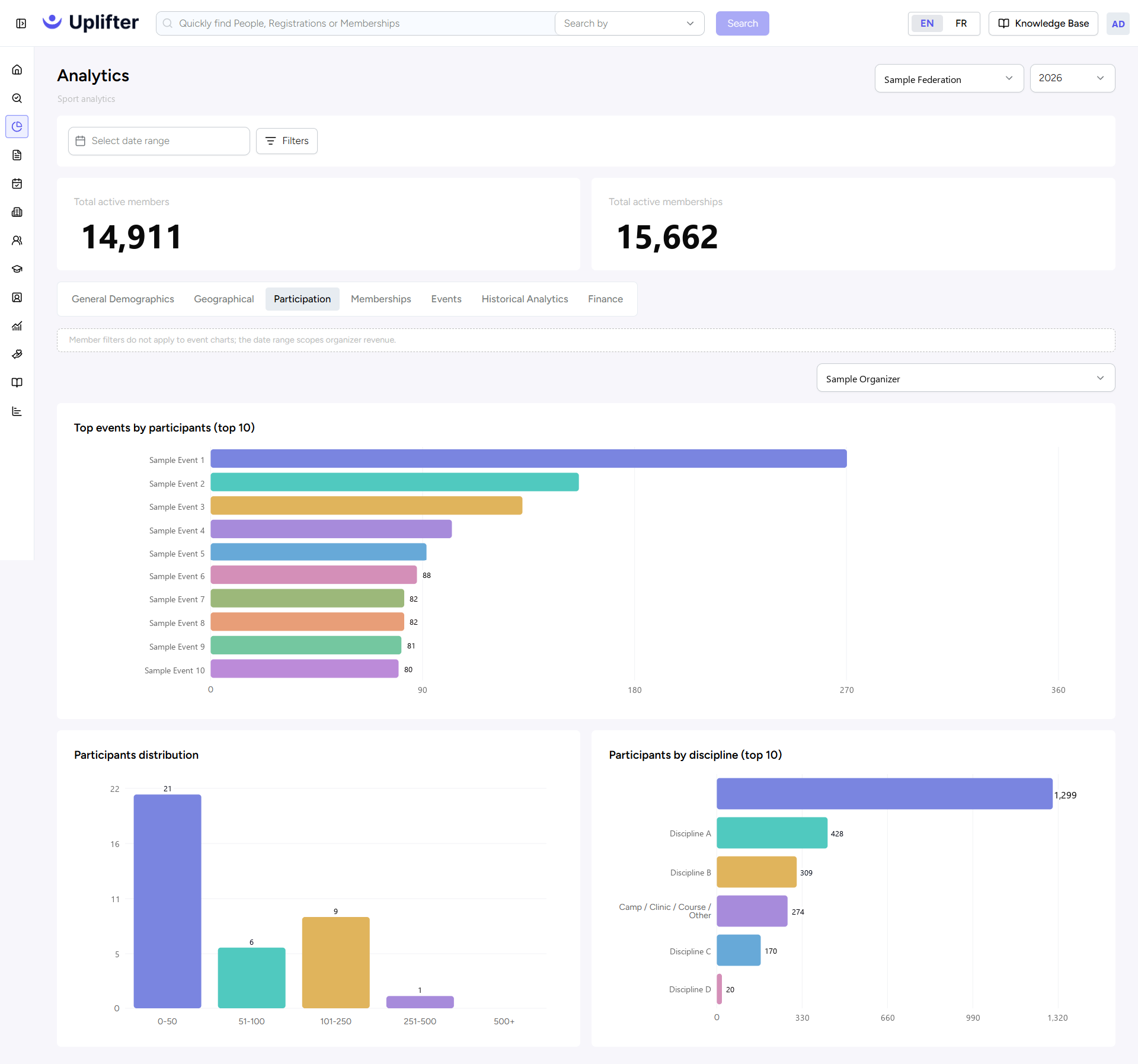Image resolution: width=1138 pixels, height=1064 pixels.
Task: Open the search-check icon in the sidebar
Action: pos(17,98)
